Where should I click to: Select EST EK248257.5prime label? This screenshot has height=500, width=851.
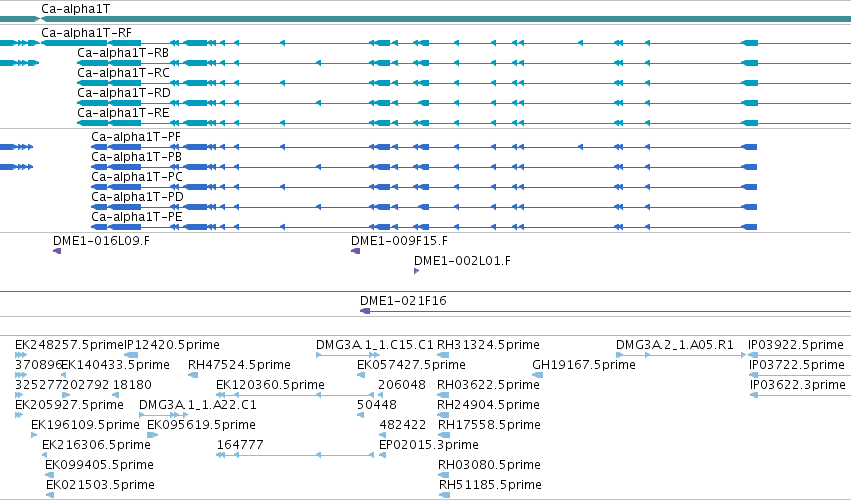[x=69, y=345]
